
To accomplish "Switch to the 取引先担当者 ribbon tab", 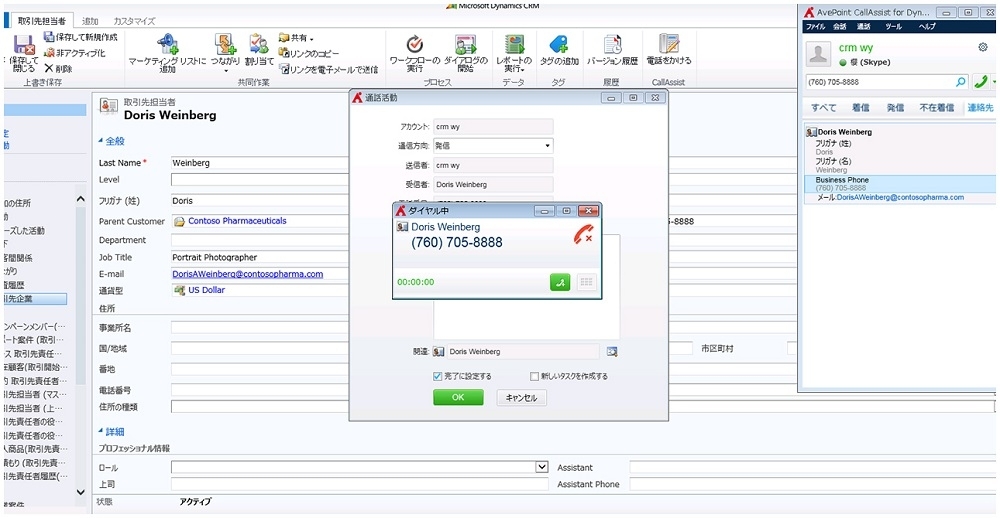I will click(x=41, y=21).
